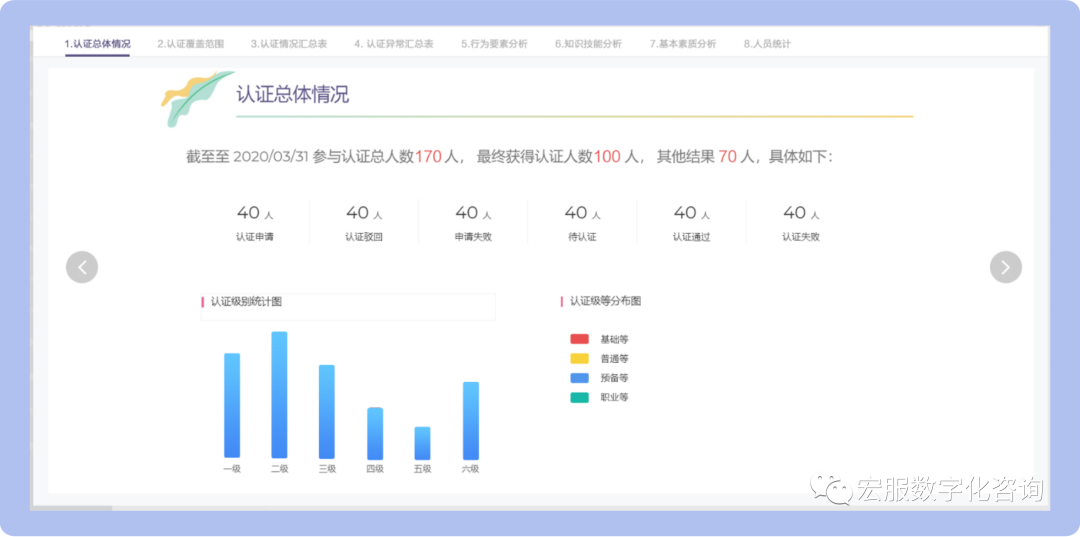Open the 3.认证情况汇总表 tab
This screenshot has width=1080, height=537.
click(289, 44)
